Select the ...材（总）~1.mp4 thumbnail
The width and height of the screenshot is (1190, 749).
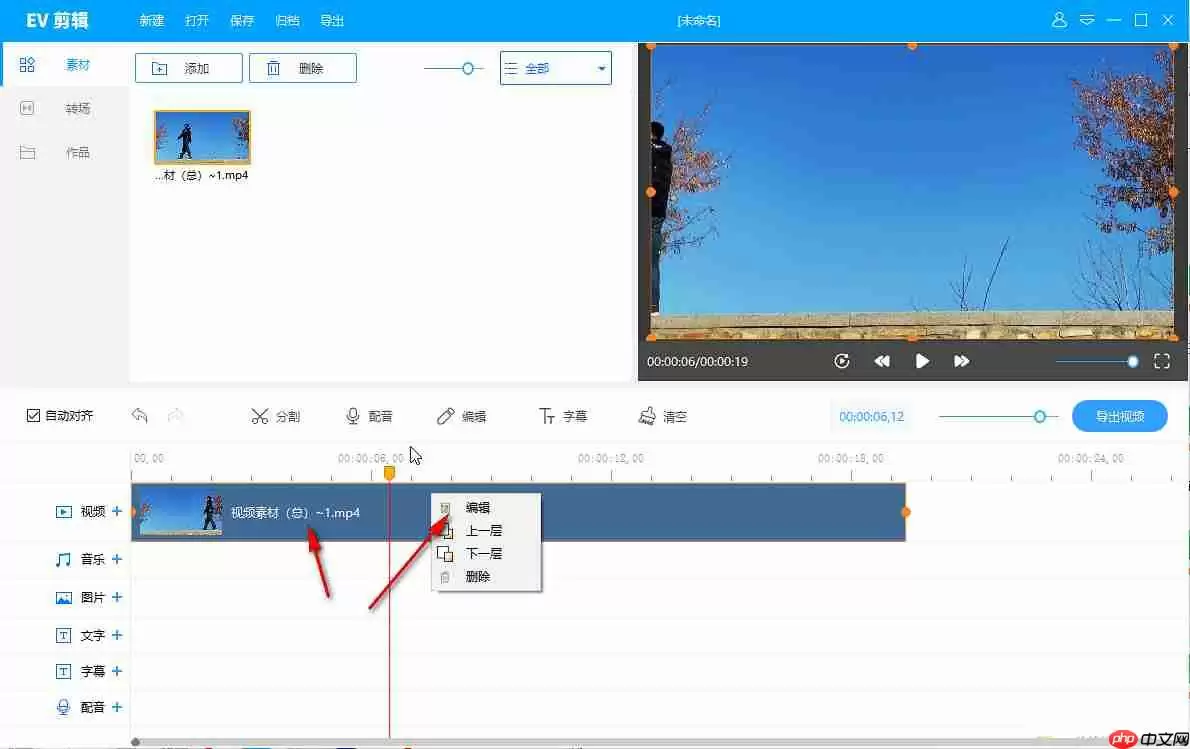click(201, 137)
